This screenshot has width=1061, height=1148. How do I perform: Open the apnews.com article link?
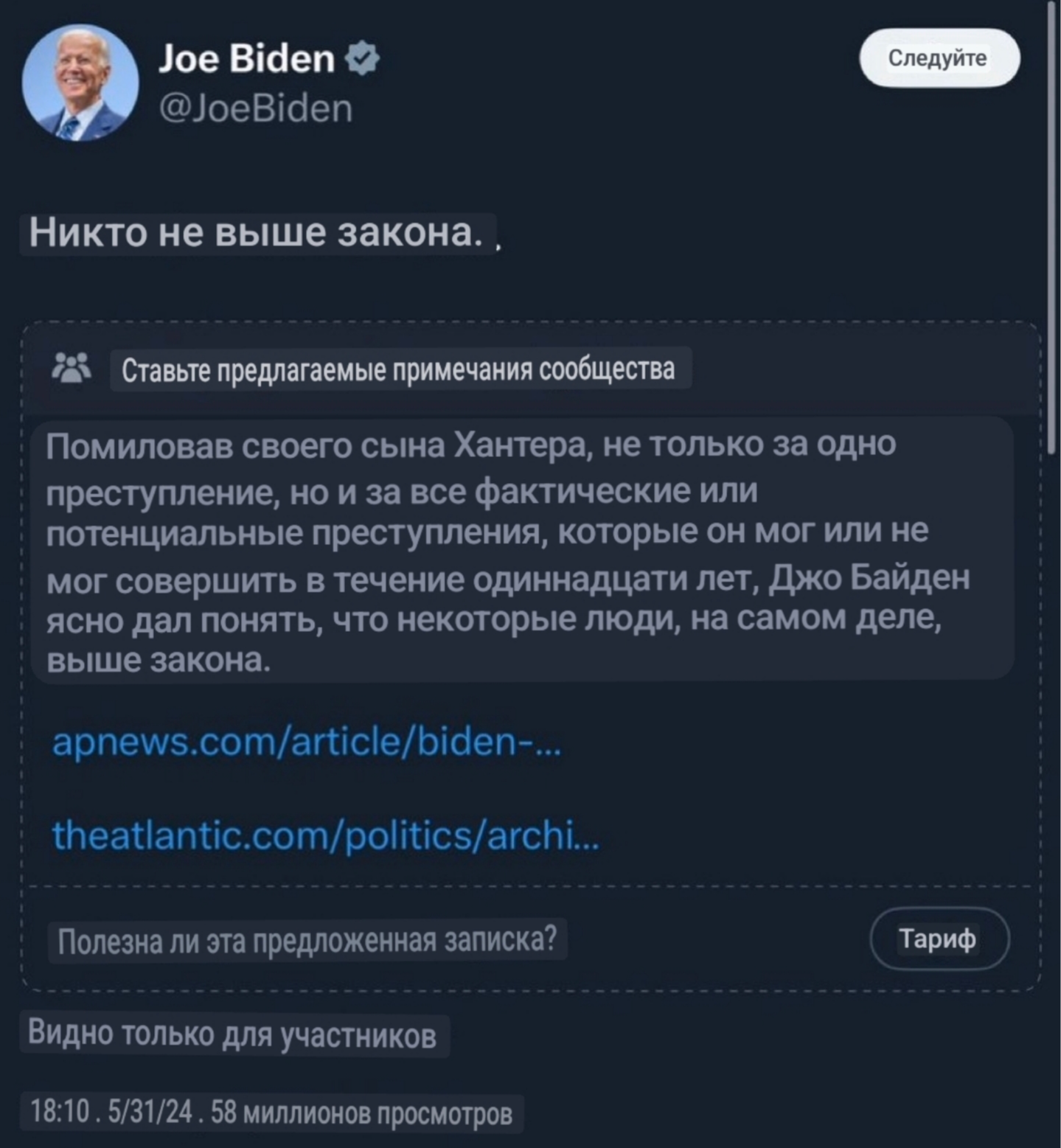(306, 742)
